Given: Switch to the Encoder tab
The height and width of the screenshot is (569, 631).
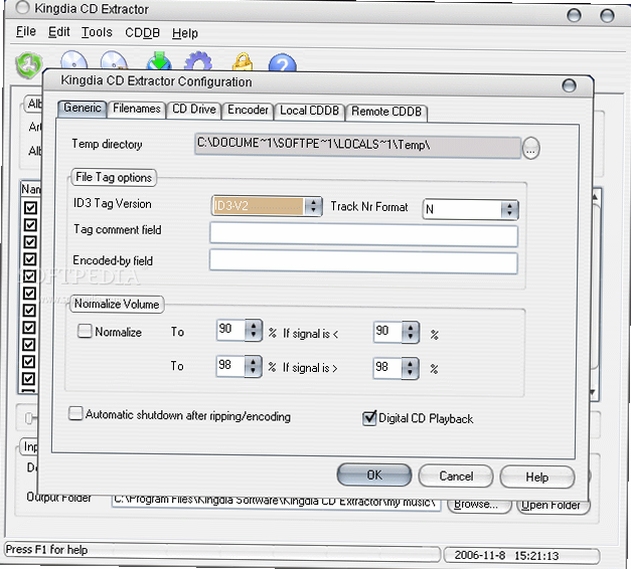Looking at the screenshot, I should point(247,110).
